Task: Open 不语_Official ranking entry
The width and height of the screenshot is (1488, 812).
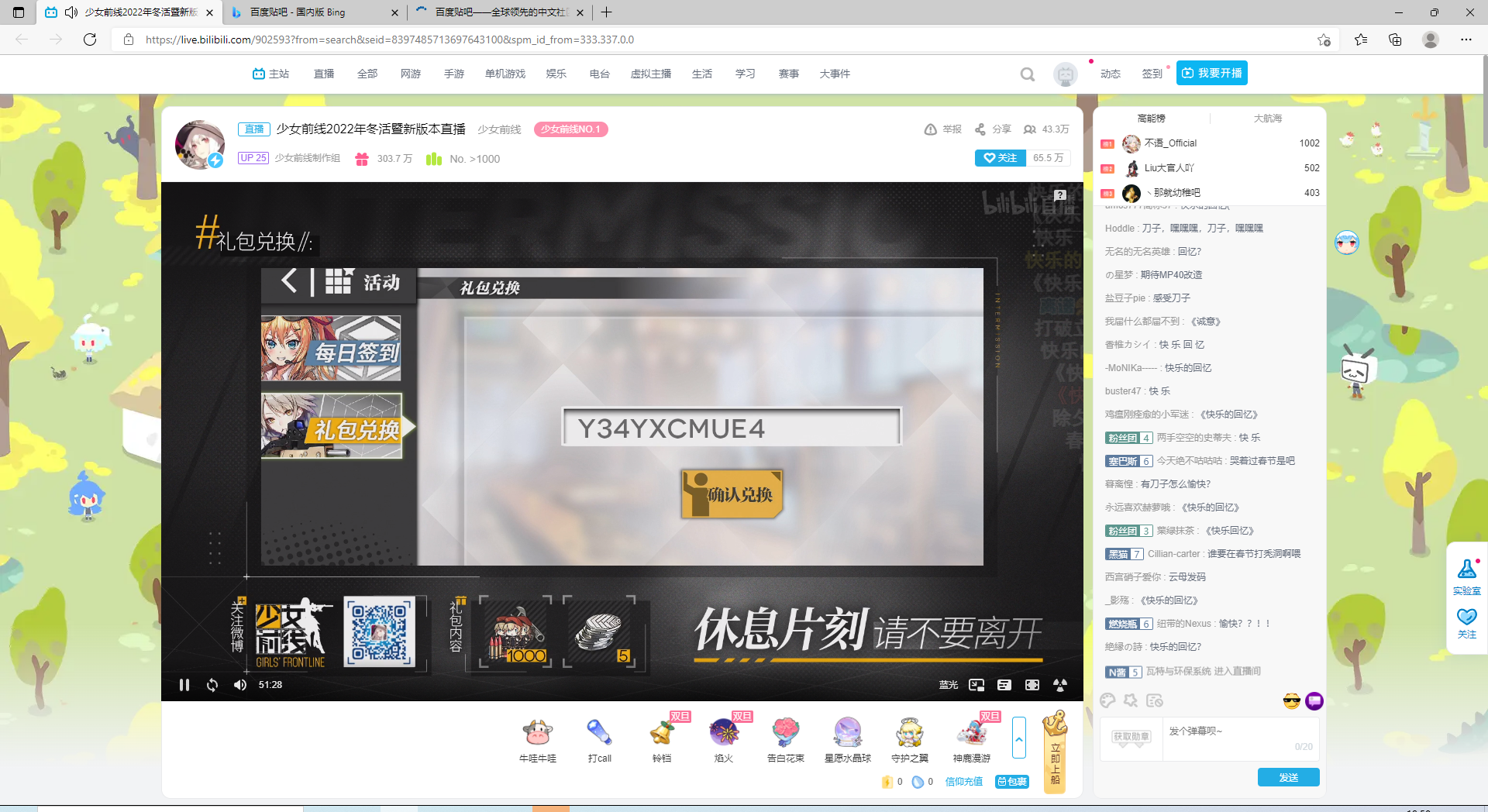Action: pyautogui.click(x=1210, y=143)
